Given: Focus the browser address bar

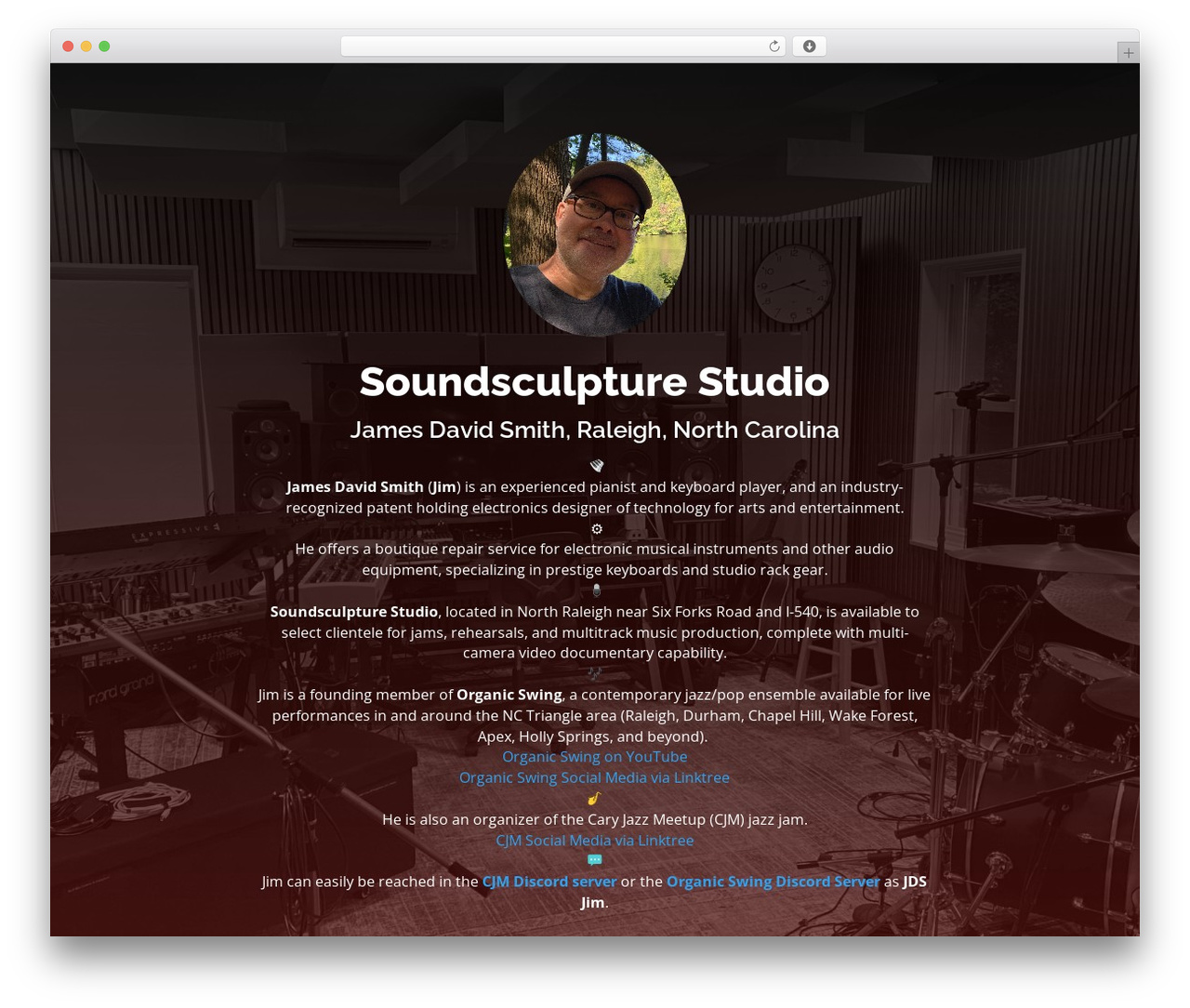Looking at the screenshot, I should coord(562,46).
